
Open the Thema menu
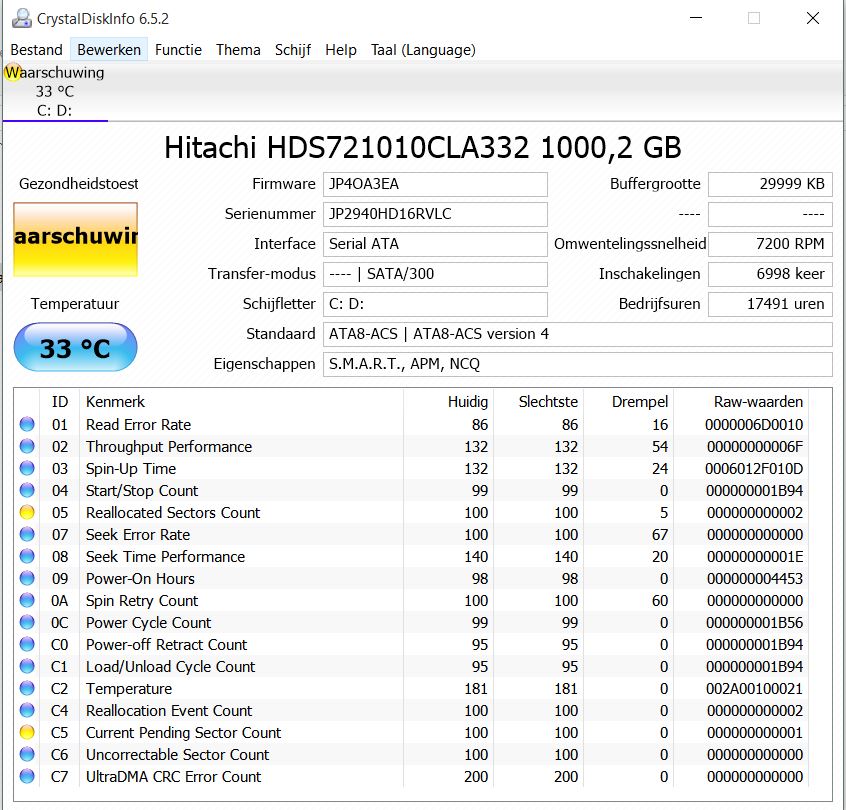[238, 50]
